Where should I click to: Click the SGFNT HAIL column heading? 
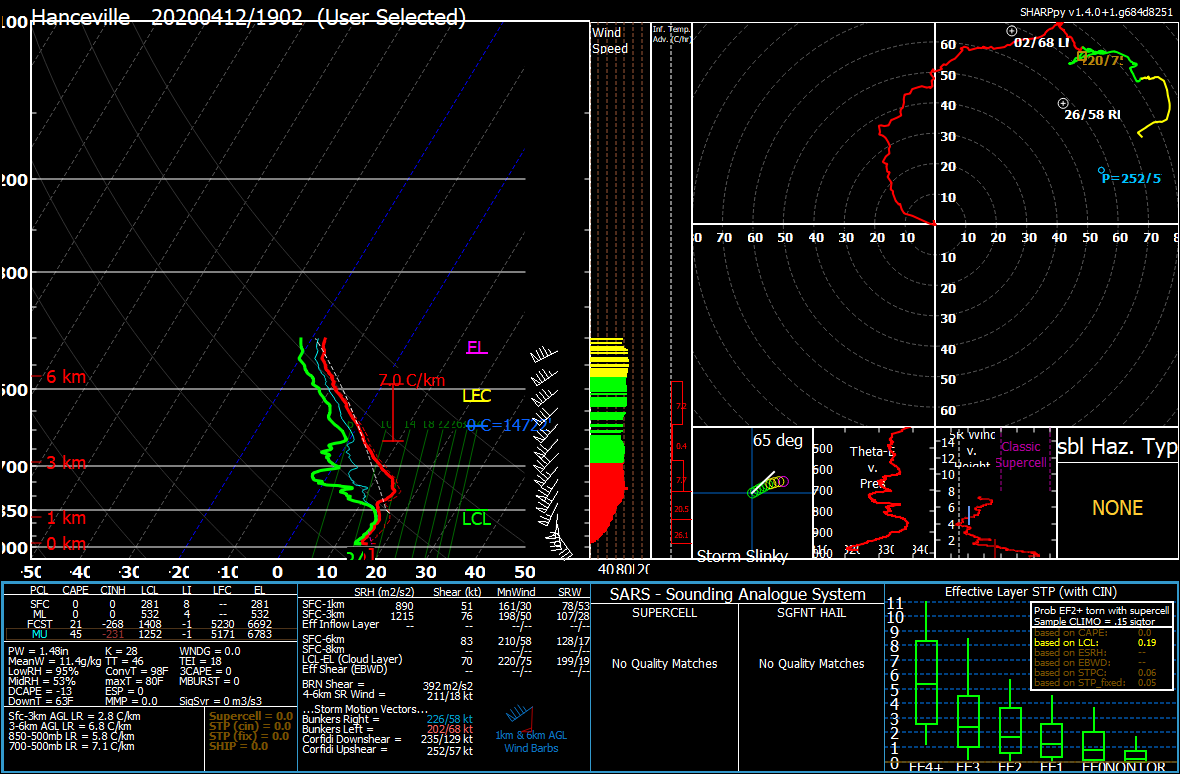811,612
